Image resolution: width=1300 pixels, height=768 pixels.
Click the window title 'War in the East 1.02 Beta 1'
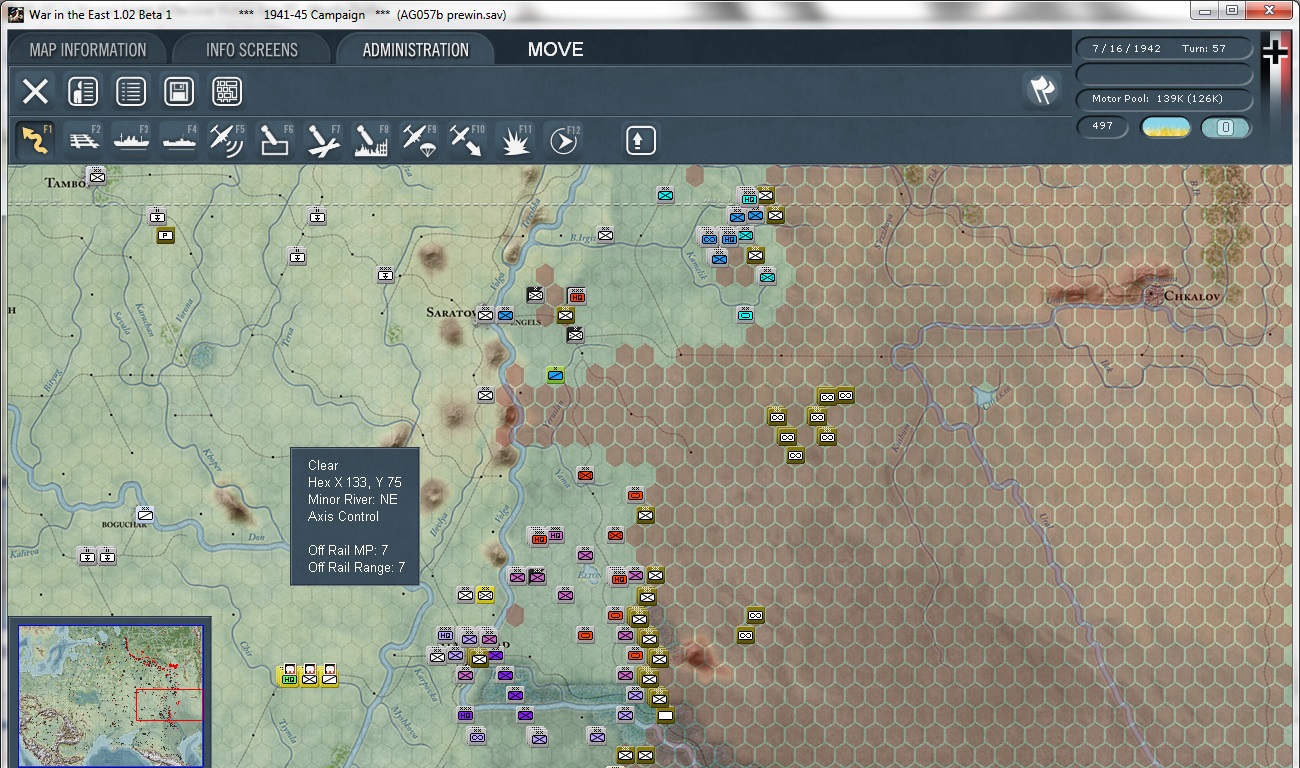(100, 15)
